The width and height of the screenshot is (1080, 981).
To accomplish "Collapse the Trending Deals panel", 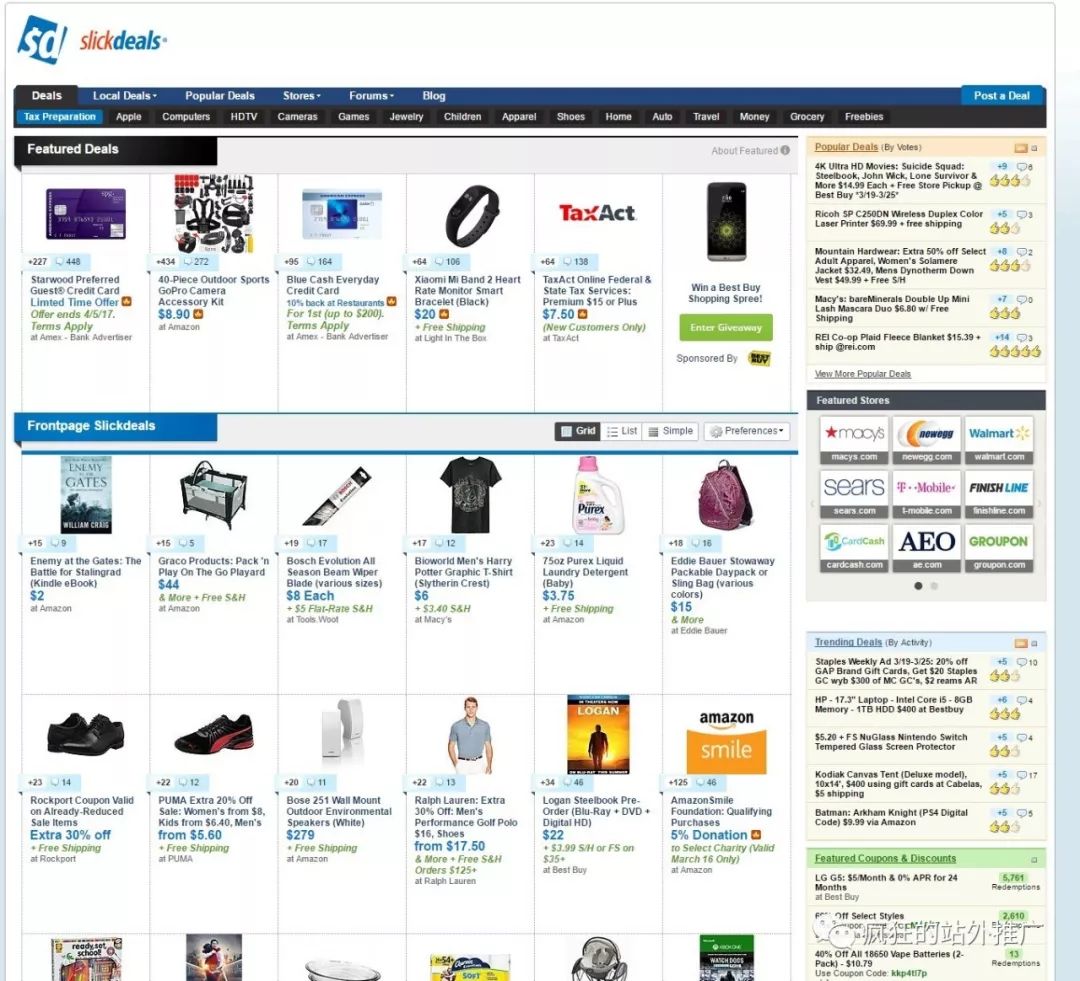I will tap(1034, 643).
